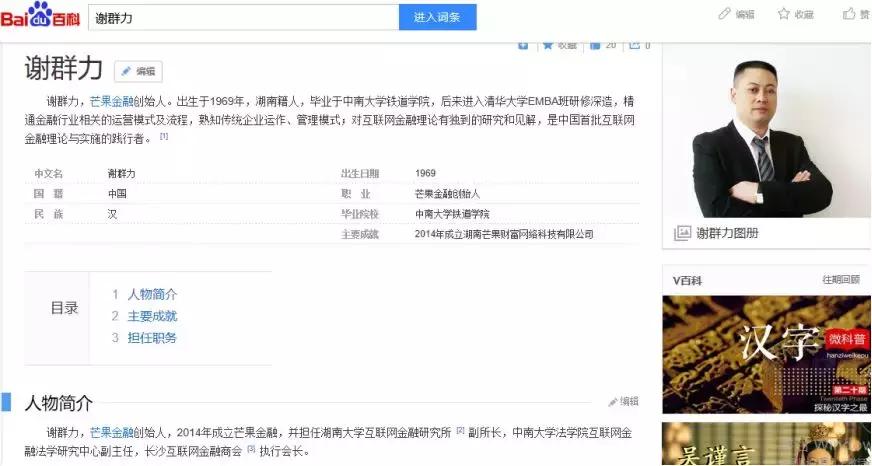Click the star icon in top header
872x466 pixels.
[784, 14]
